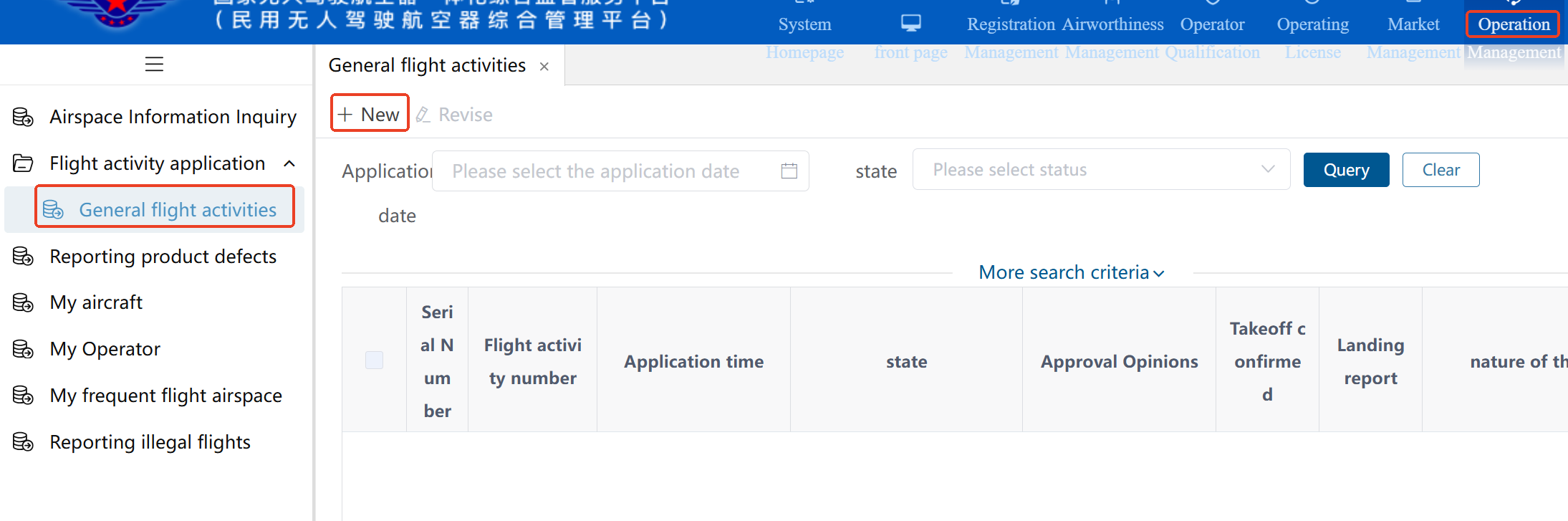
Task: Click the Application time column header
Action: pyautogui.click(x=693, y=361)
